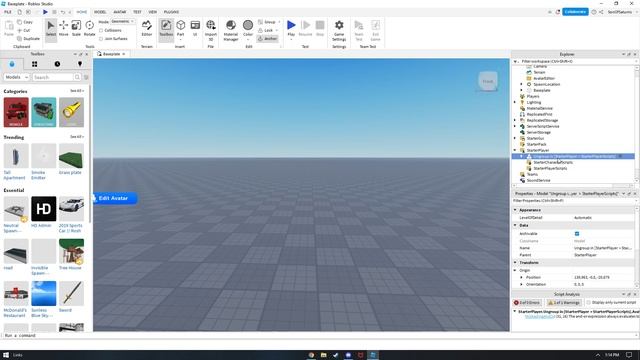Open Game Settings

(x=339, y=30)
